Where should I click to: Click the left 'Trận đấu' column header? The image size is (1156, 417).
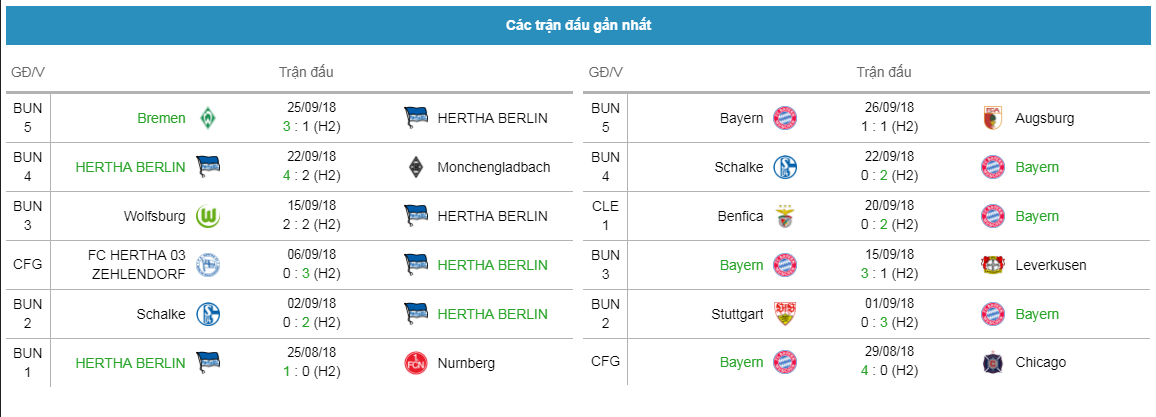point(306,72)
